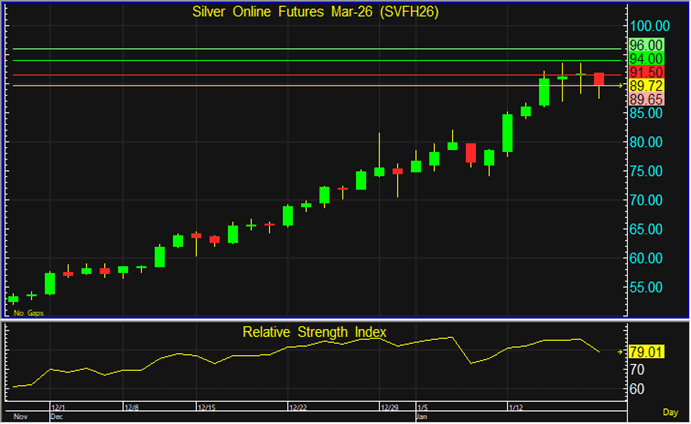The width and height of the screenshot is (691, 424).
Task: Click the 1/12 date on time axis
Action: (517, 408)
